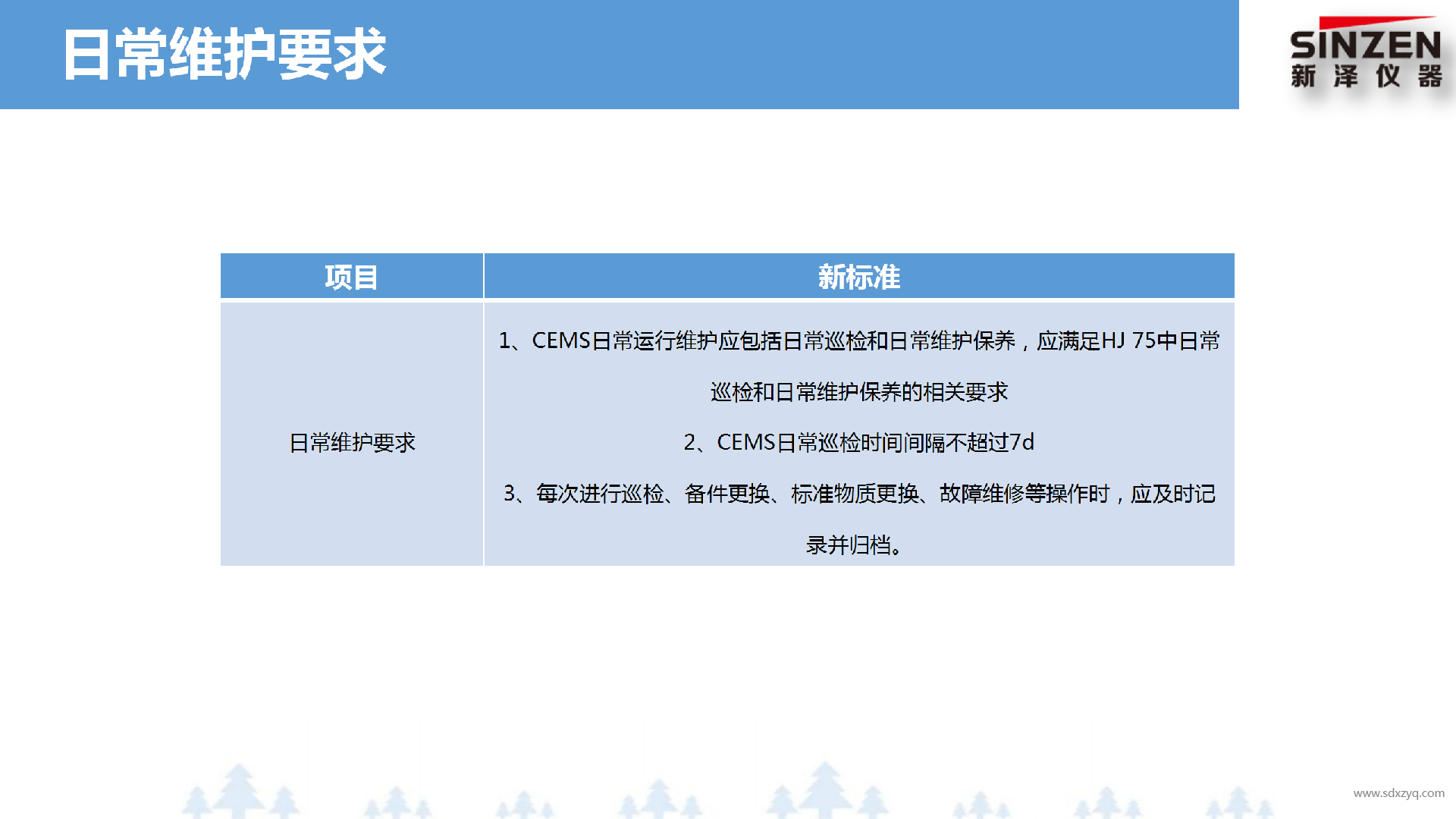The image size is (1456, 819).
Task: Click the line 巡检和日常维护保养的相关要求
Action: pyautogui.click(x=859, y=392)
